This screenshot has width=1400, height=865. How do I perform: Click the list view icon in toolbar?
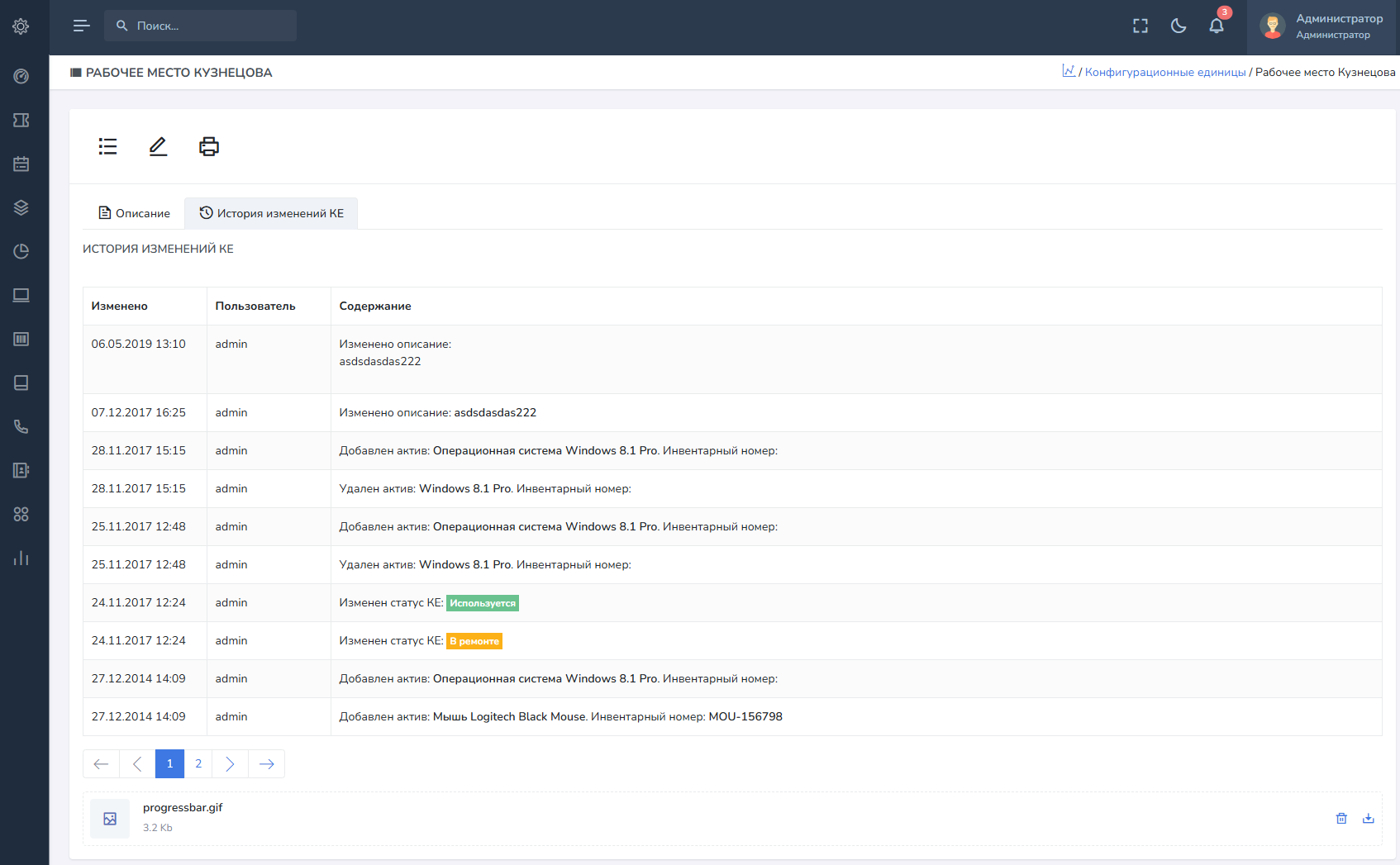pos(107,146)
